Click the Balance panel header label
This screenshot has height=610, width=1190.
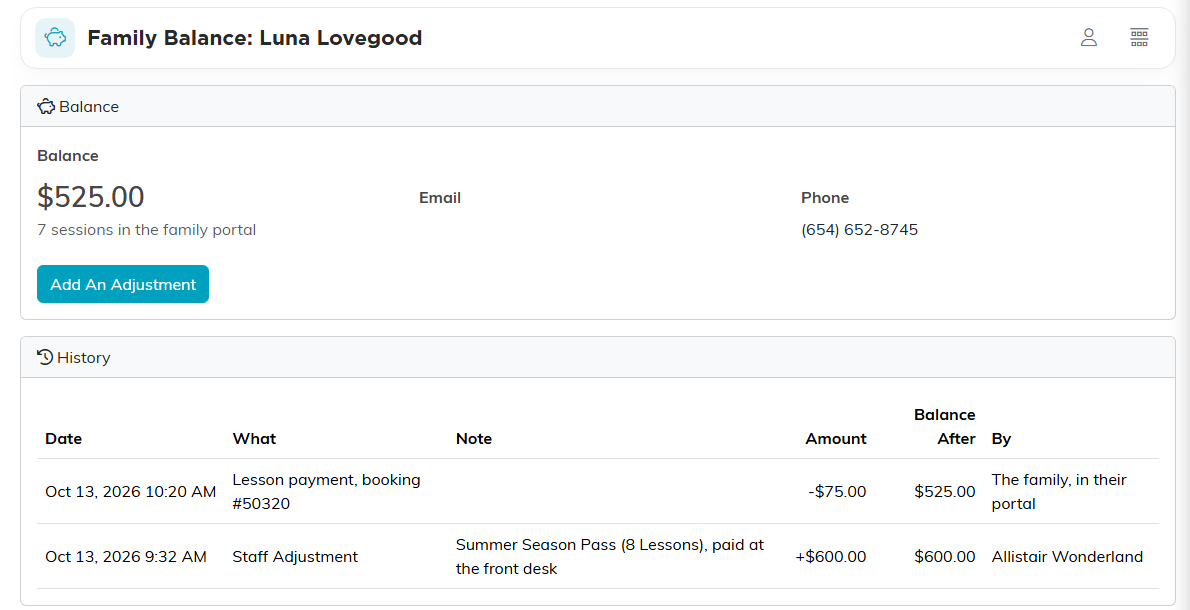tap(89, 107)
